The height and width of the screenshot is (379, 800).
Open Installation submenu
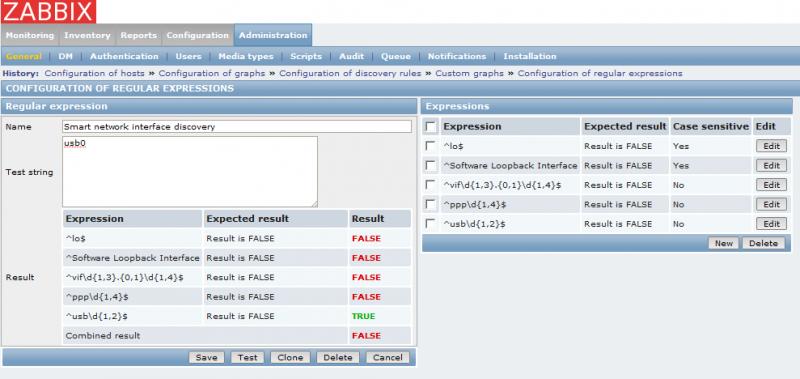point(530,56)
